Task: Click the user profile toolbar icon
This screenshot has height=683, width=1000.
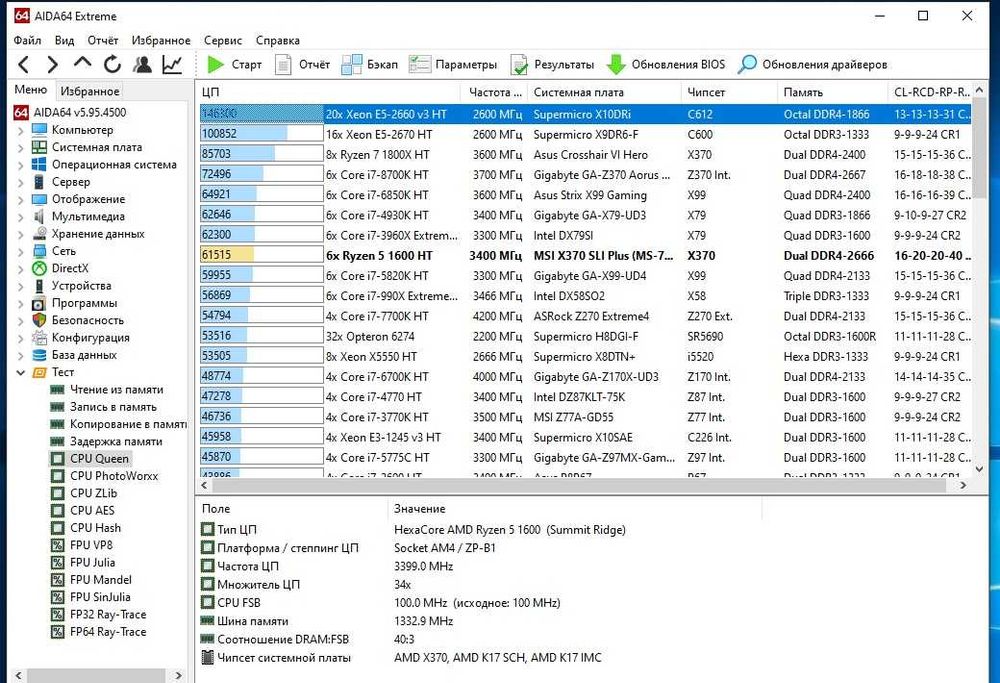Action: (x=142, y=65)
